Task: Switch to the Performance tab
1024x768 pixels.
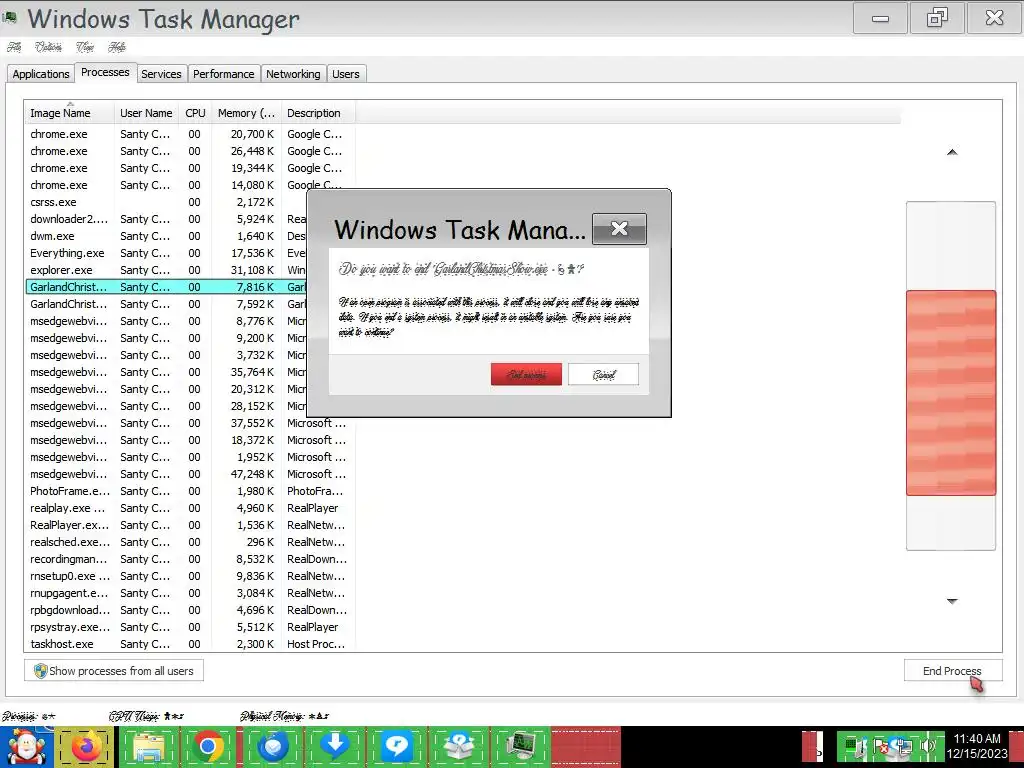Action: (223, 74)
